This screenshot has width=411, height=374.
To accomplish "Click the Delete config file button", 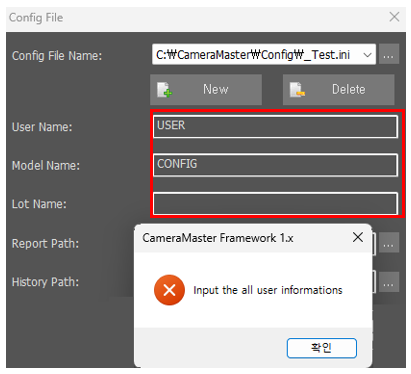I will coord(338,89).
